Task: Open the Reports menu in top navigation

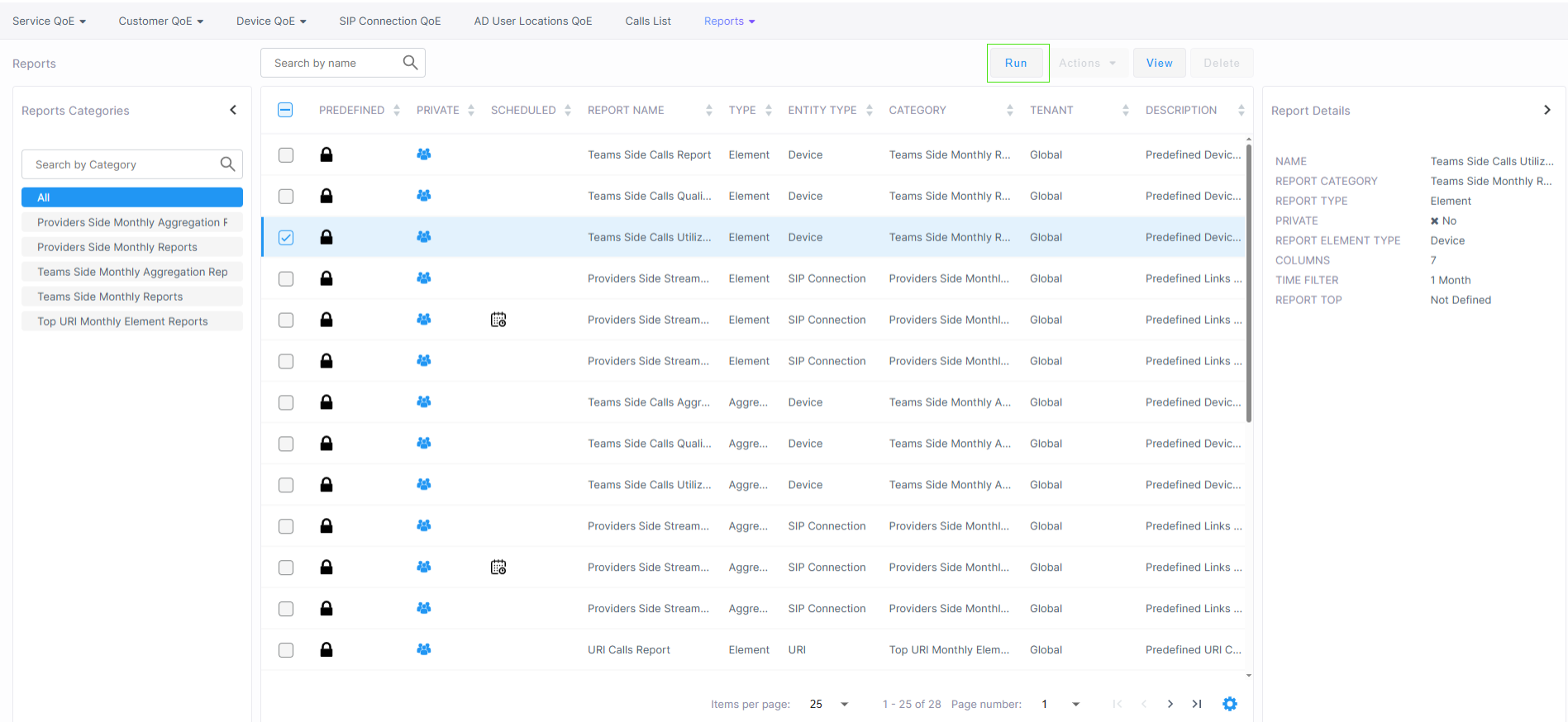Action: tap(729, 21)
